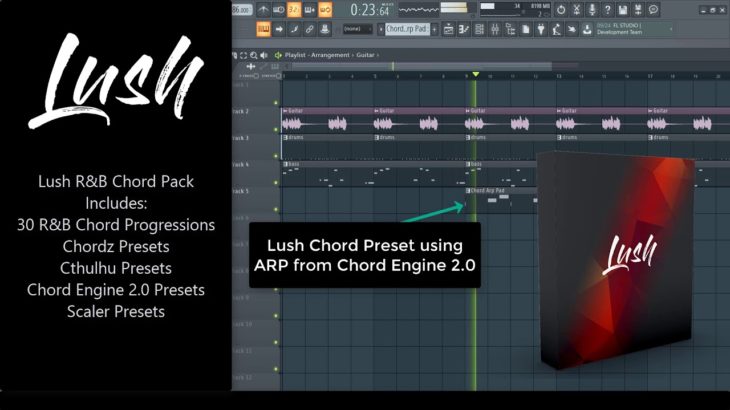Viewport: 730px width, 410px height.
Task: Toggle the overdub/step editing mode button
Action: click(x=310, y=10)
